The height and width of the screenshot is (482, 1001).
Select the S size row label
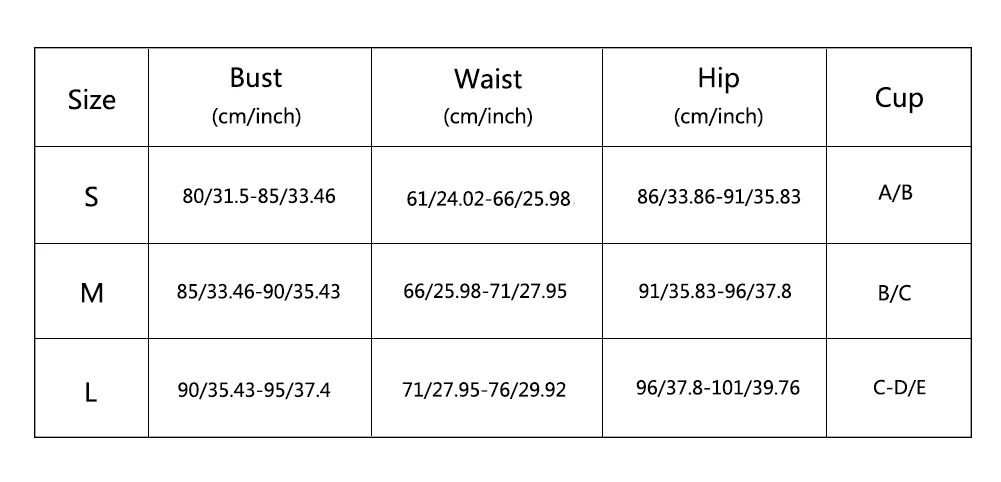[91, 197]
